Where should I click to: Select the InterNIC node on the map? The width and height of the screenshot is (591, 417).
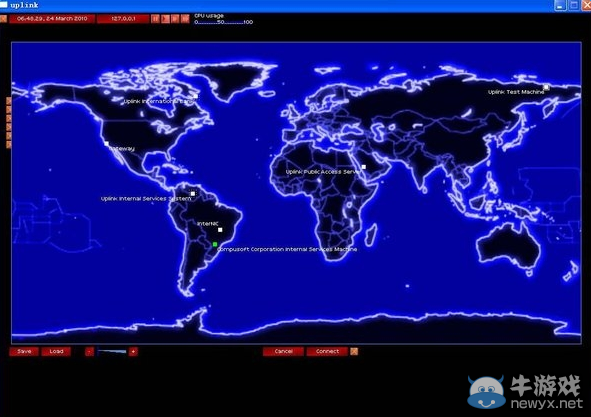pos(220,230)
